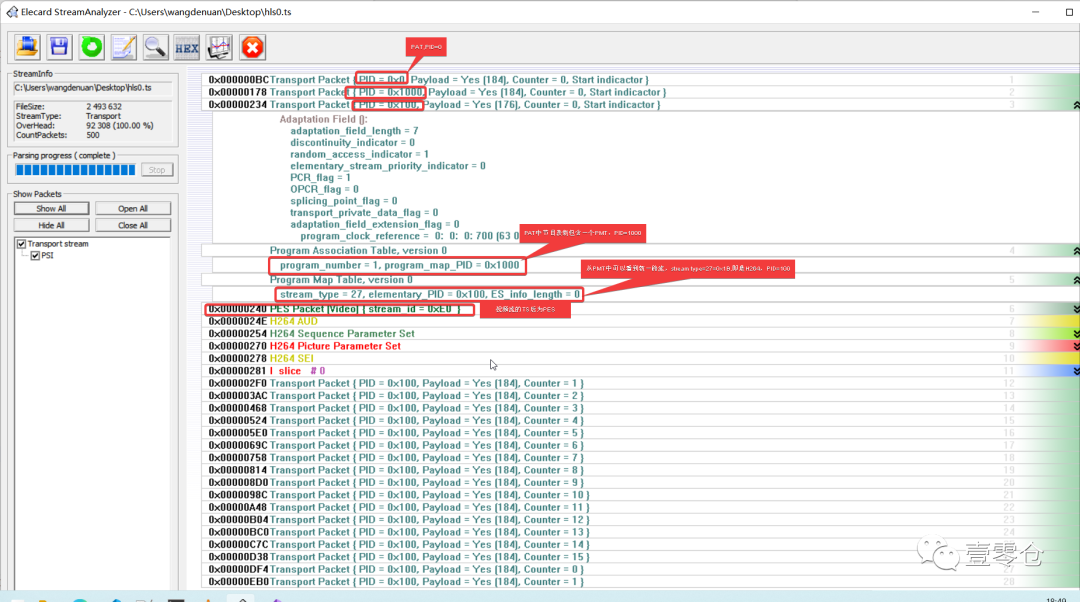
Task: Uncheck the PSI checkbox
Action: (x=36, y=256)
